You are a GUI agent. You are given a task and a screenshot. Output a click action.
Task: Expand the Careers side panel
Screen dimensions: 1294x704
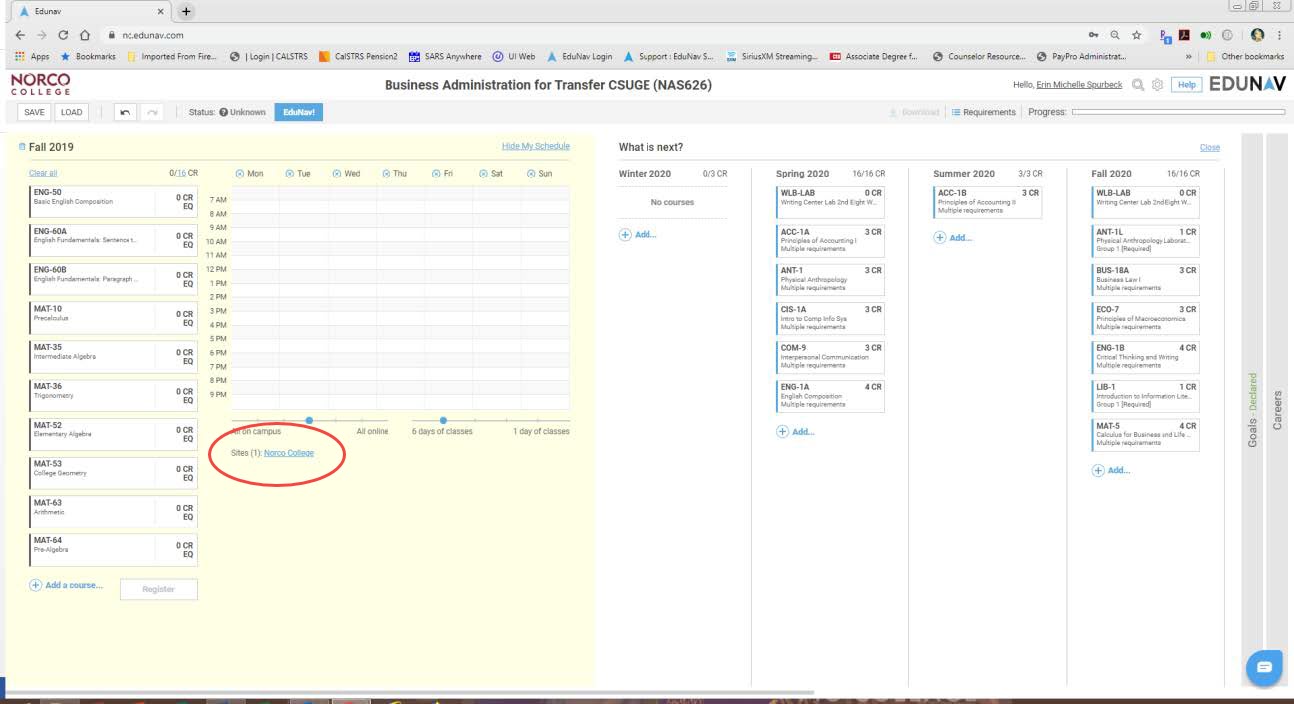[x=1277, y=410]
